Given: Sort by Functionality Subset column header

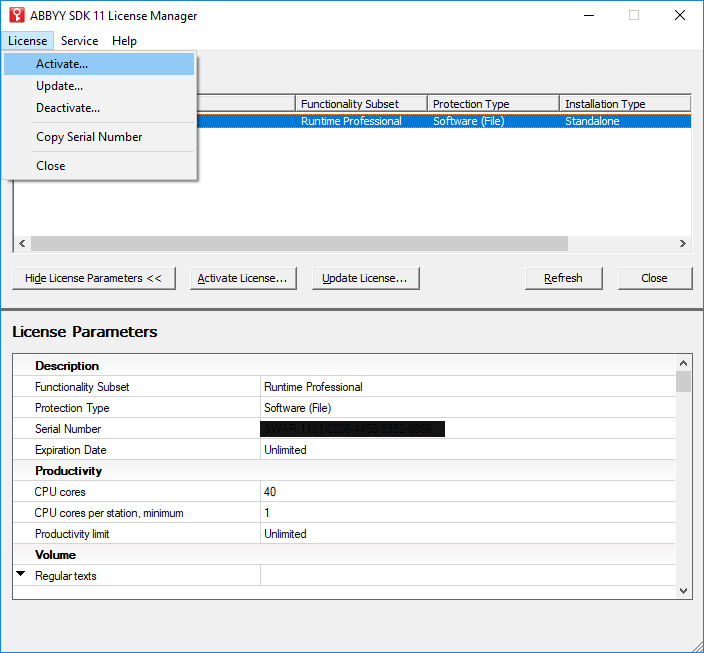Looking at the screenshot, I should pyautogui.click(x=361, y=104).
